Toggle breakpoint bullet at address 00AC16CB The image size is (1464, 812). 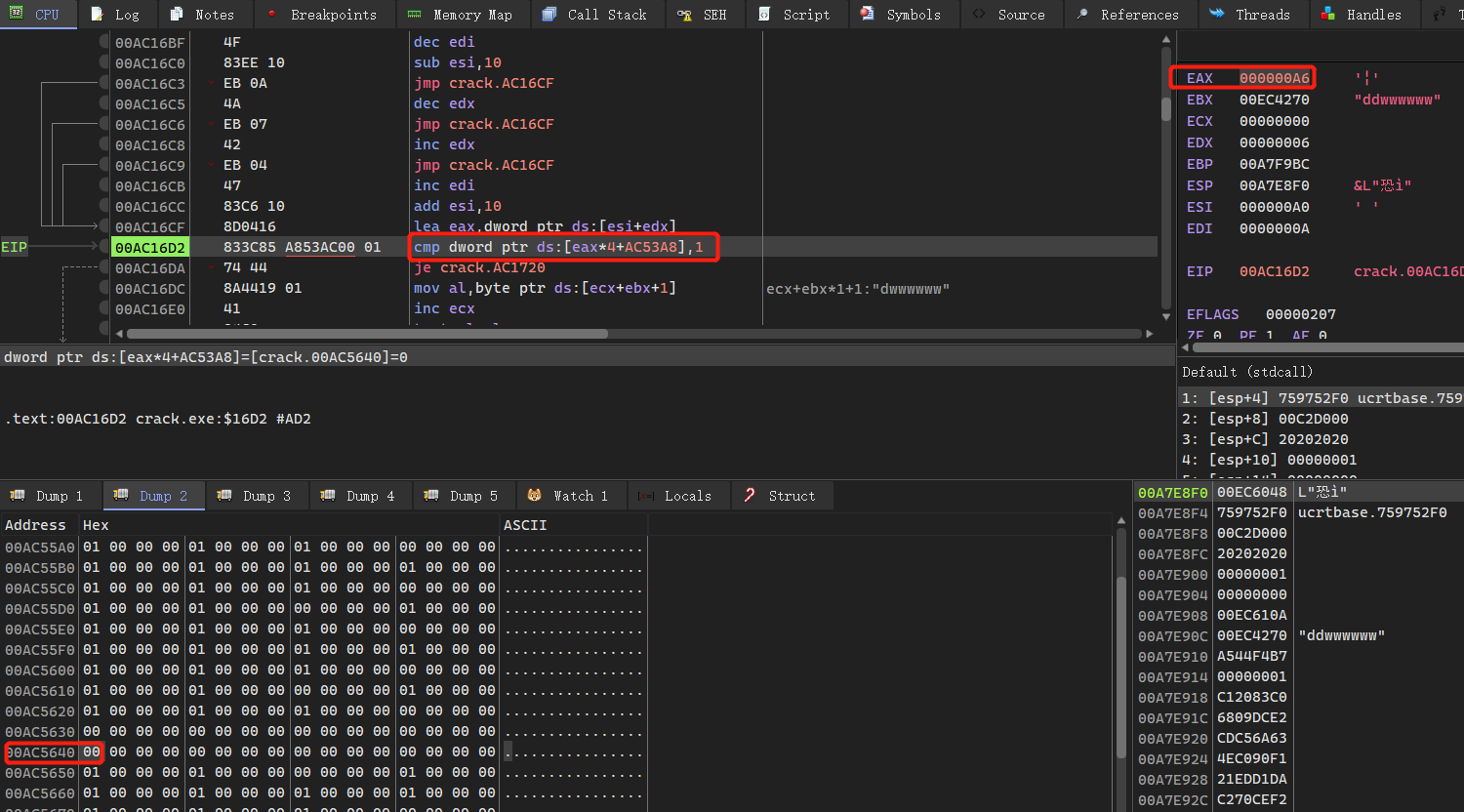(104, 185)
